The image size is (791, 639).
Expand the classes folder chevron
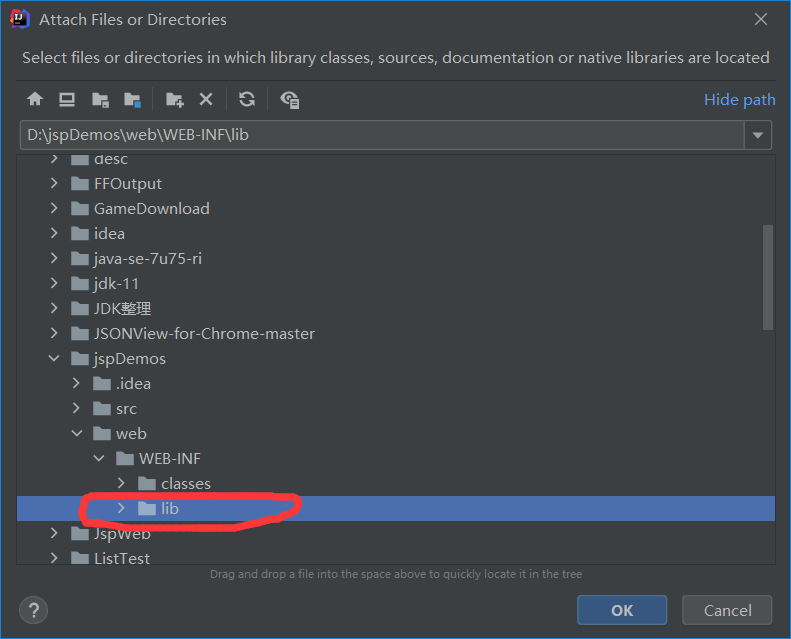pyautogui.click(x=121, y=483)
